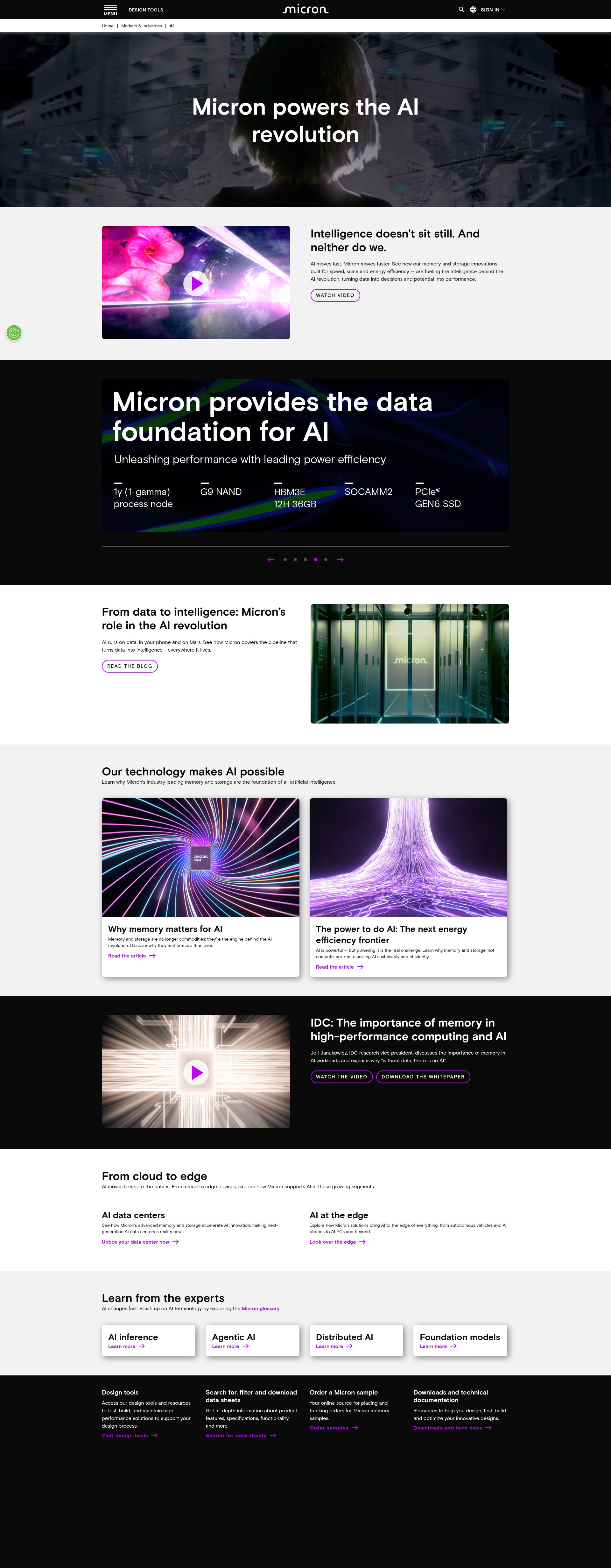Click the WATCH THE VIDEO button

341,1076
